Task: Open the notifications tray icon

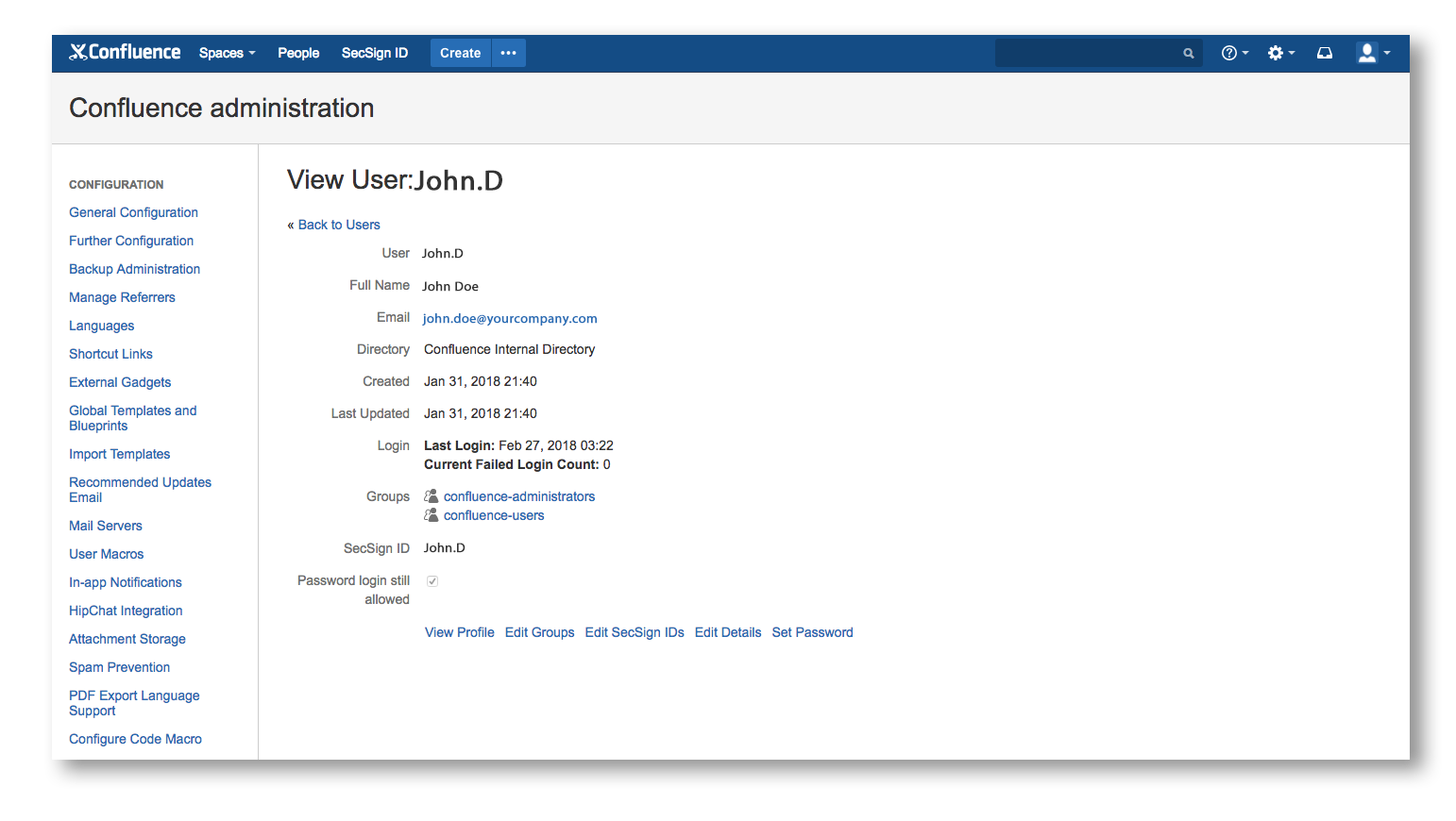Action: click(1324, 53)
